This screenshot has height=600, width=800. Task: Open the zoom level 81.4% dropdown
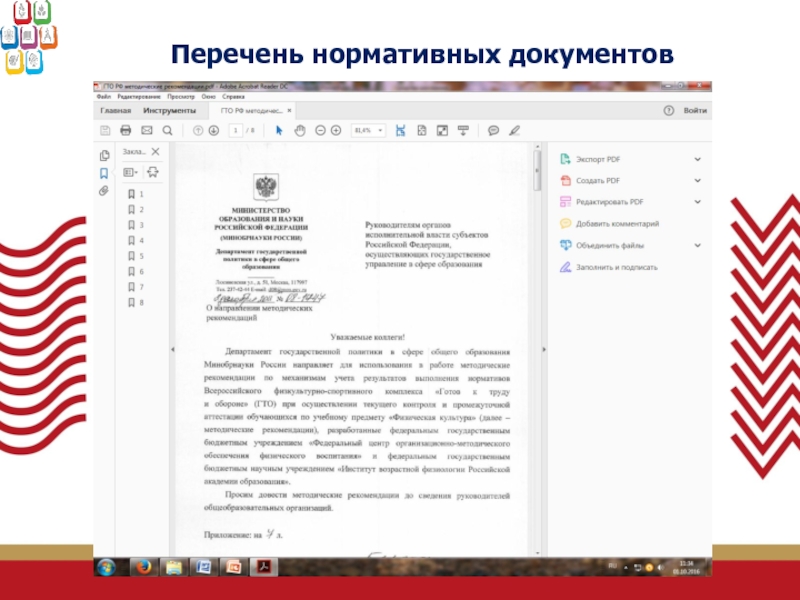tap(368, 130)
